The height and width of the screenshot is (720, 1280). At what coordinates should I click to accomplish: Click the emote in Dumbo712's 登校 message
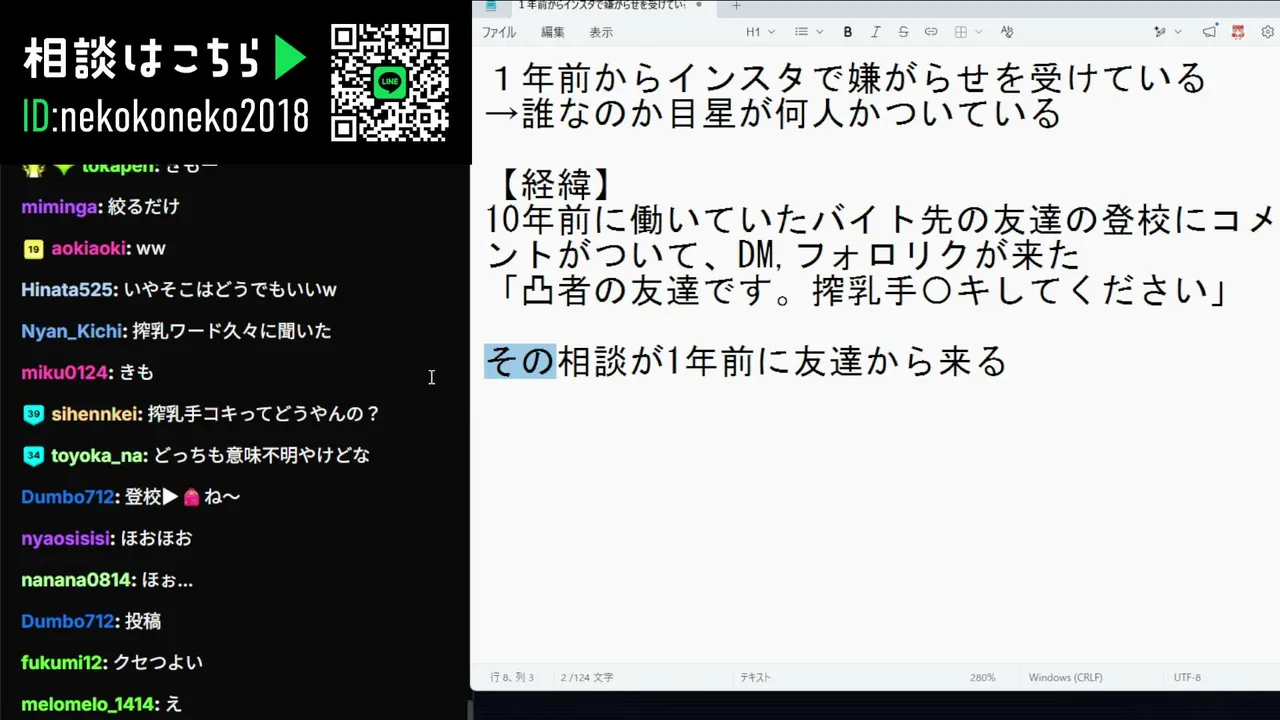[x=192, y=497]
